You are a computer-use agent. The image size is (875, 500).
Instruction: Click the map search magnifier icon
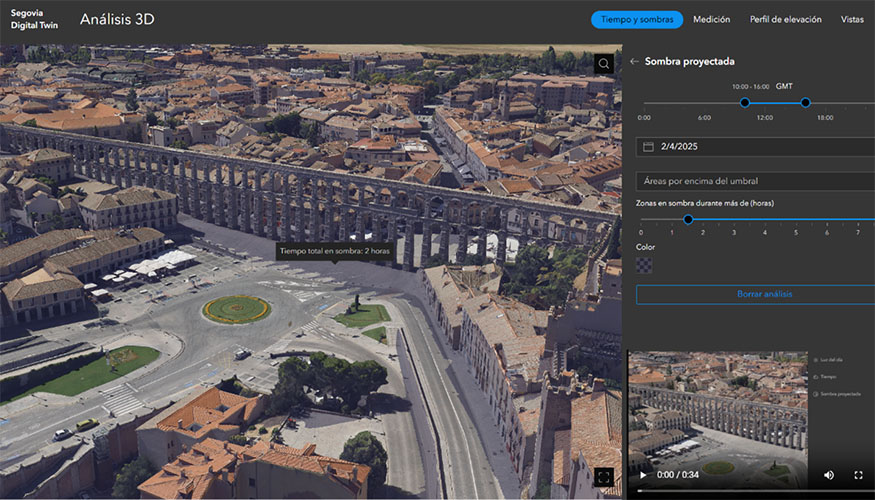pos(603,64)
